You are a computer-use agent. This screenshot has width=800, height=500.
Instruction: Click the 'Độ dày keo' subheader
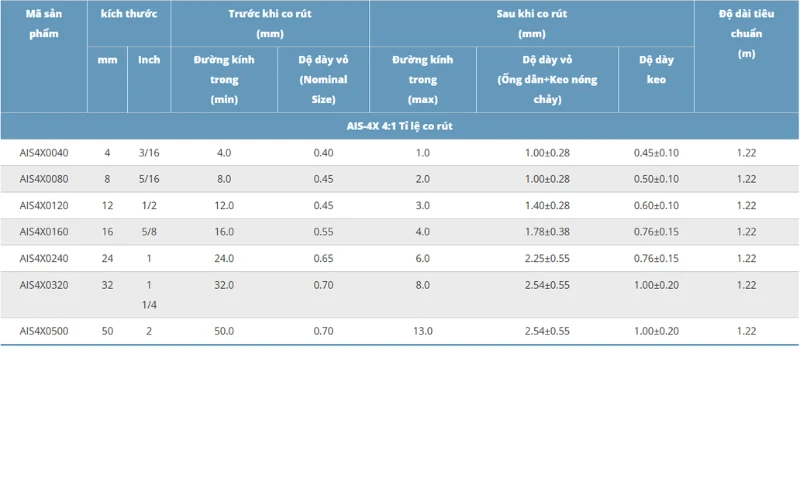tap(656, 69)
